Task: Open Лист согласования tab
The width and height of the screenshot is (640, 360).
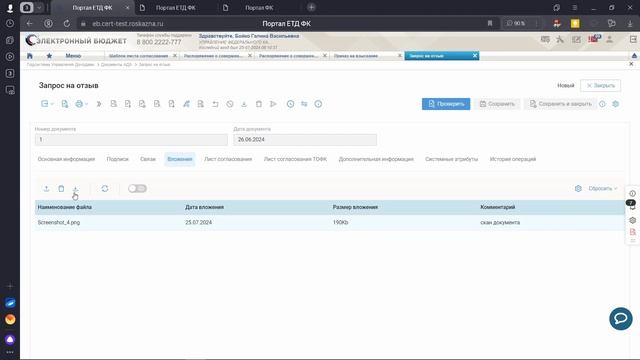Action: 228,159
